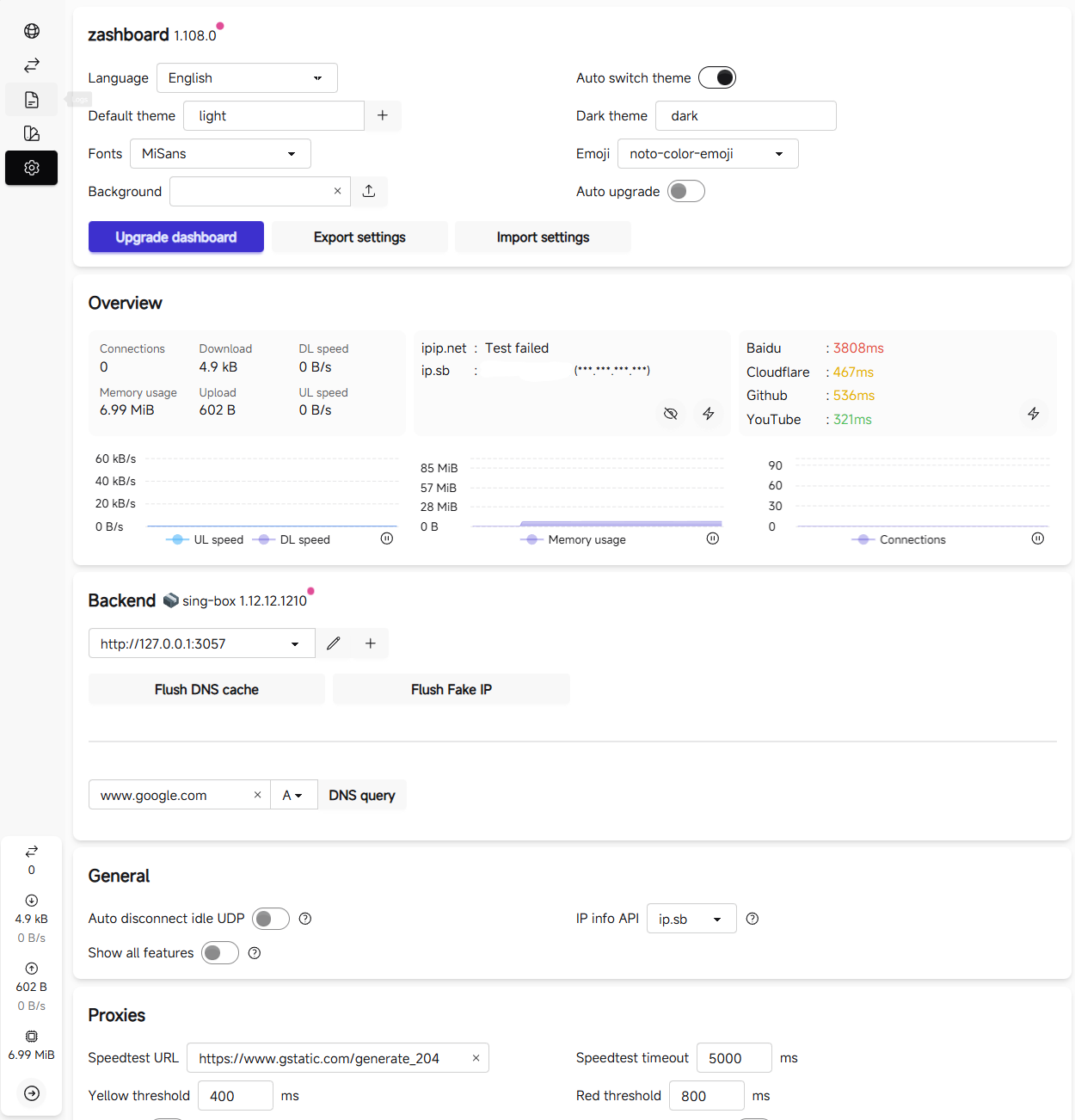This screenshot has height=1120, width=1075.
Task: Expand the Language dropdown
Action: coord(247,78)
